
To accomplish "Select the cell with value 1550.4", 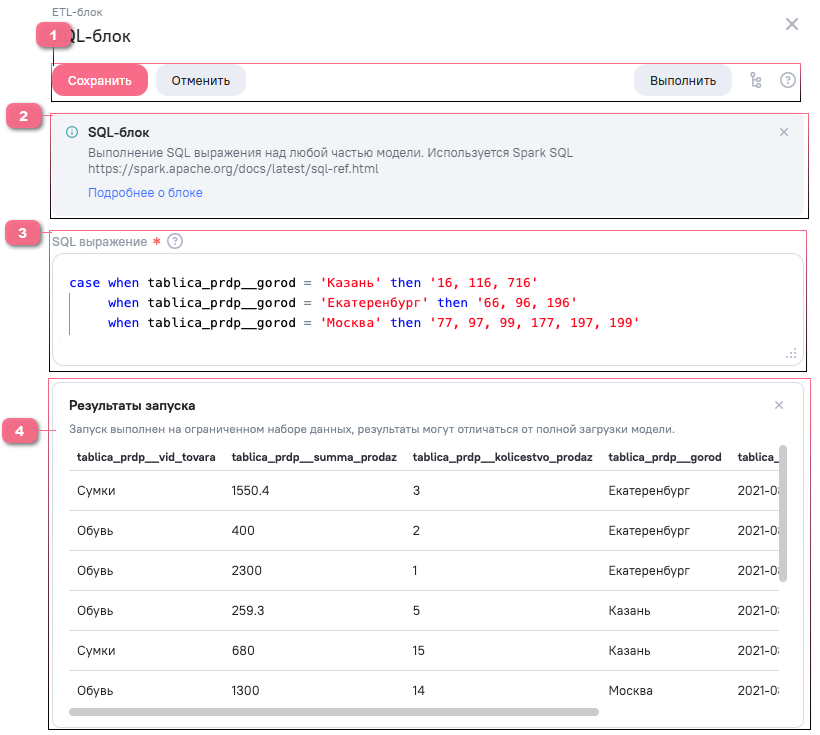I will tap(250, 491).
